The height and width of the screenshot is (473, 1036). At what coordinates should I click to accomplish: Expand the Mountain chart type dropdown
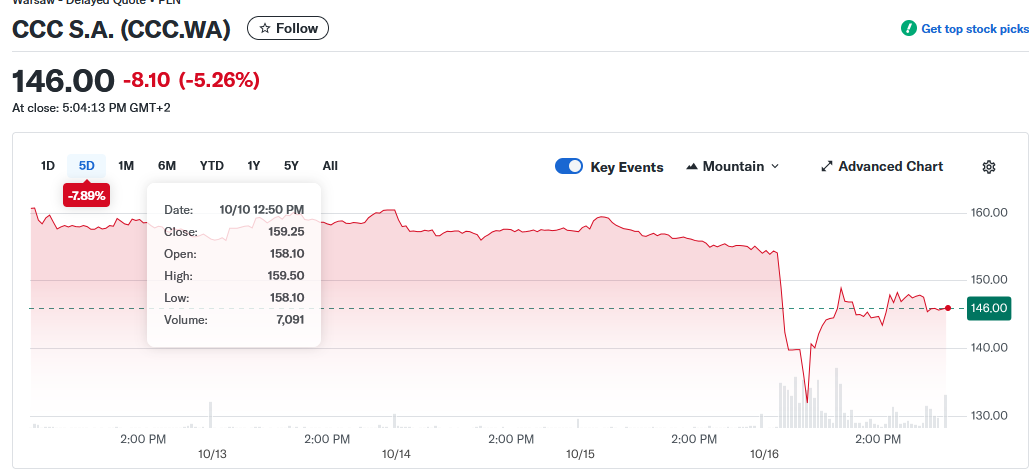775,167
